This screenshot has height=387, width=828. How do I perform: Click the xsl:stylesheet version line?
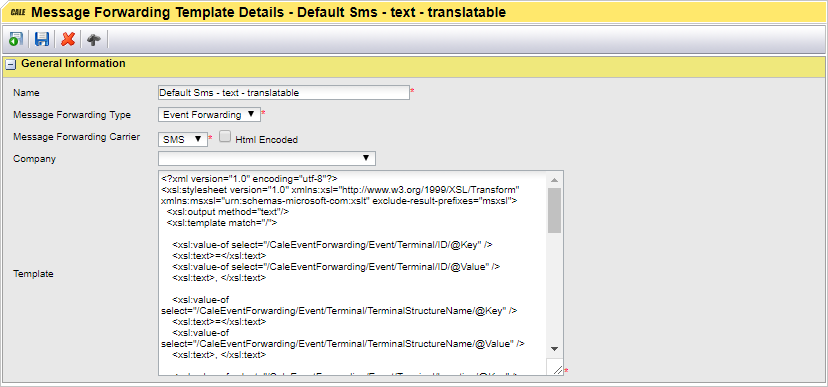point(341,189)
